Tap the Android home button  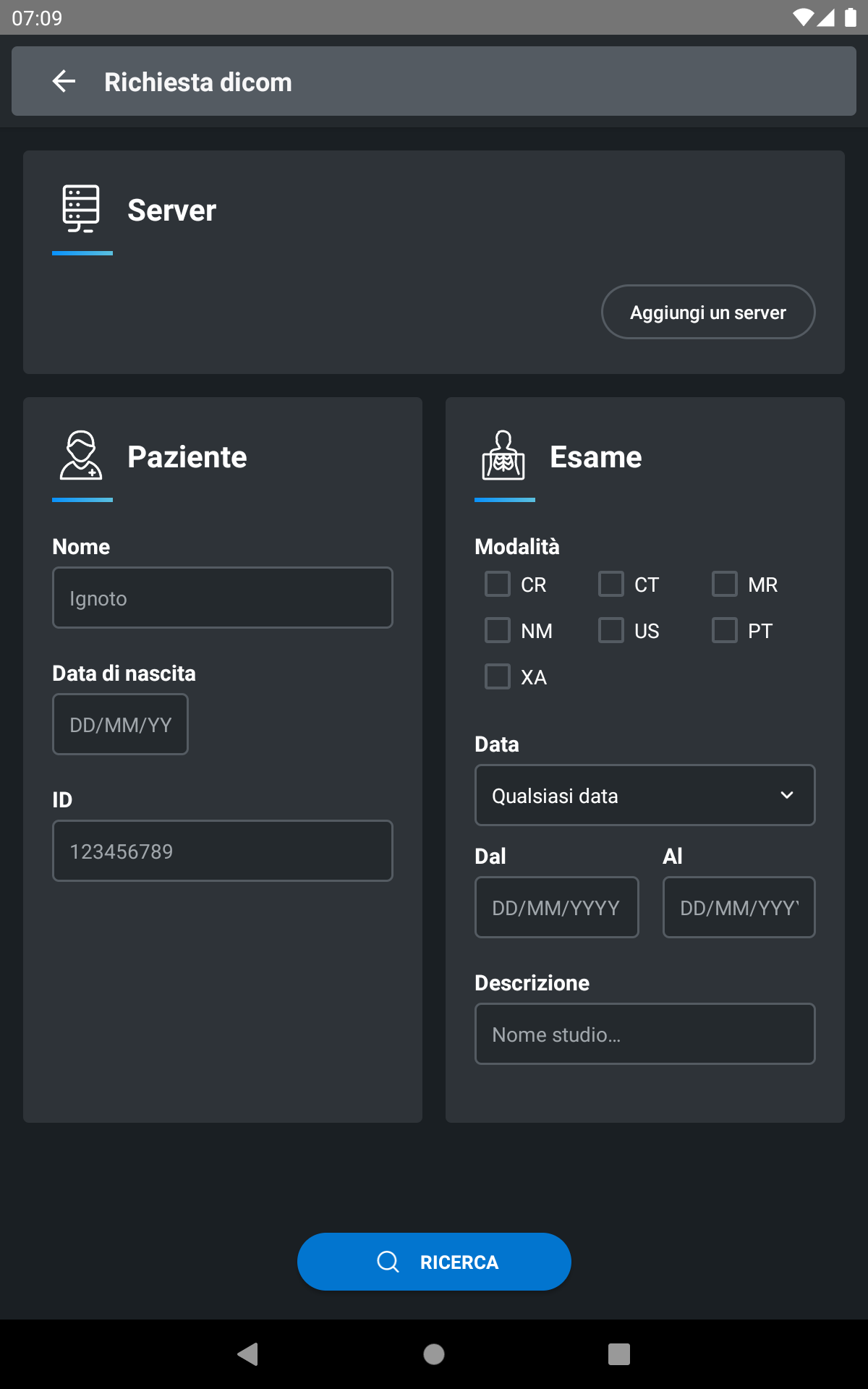434,1354
